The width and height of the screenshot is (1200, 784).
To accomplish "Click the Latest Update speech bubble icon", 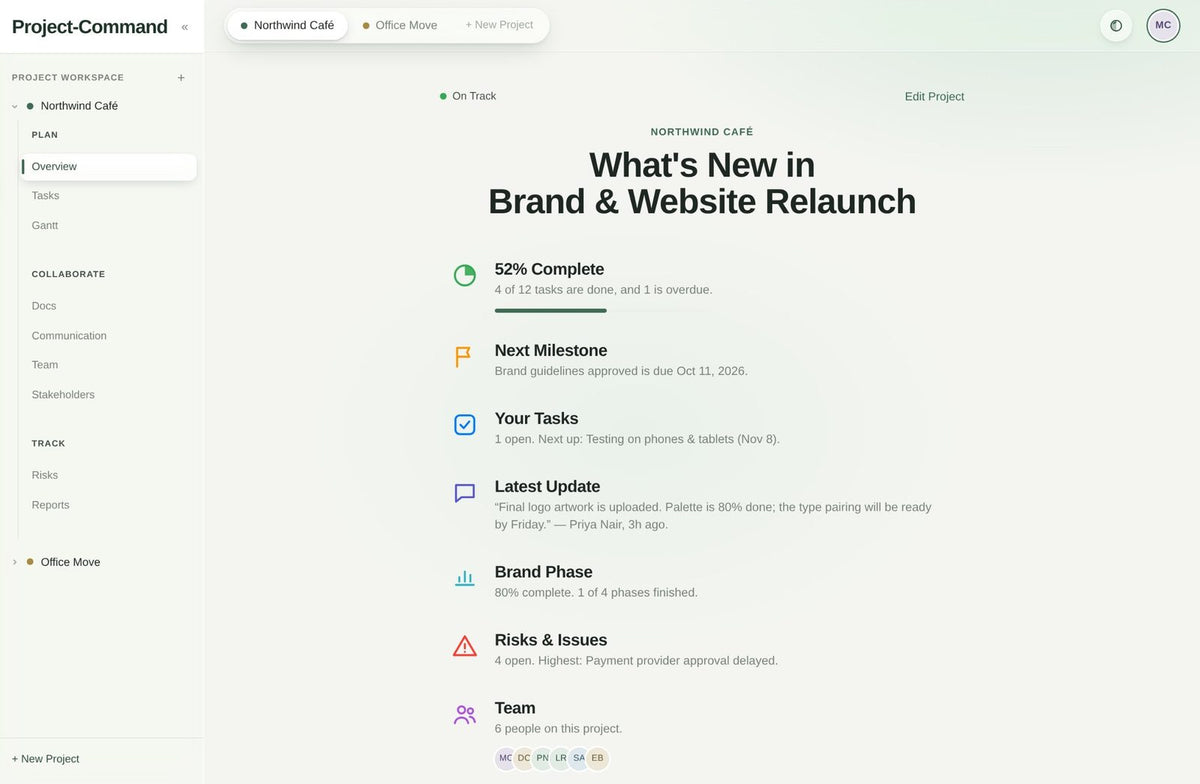I will coord(465,493).
